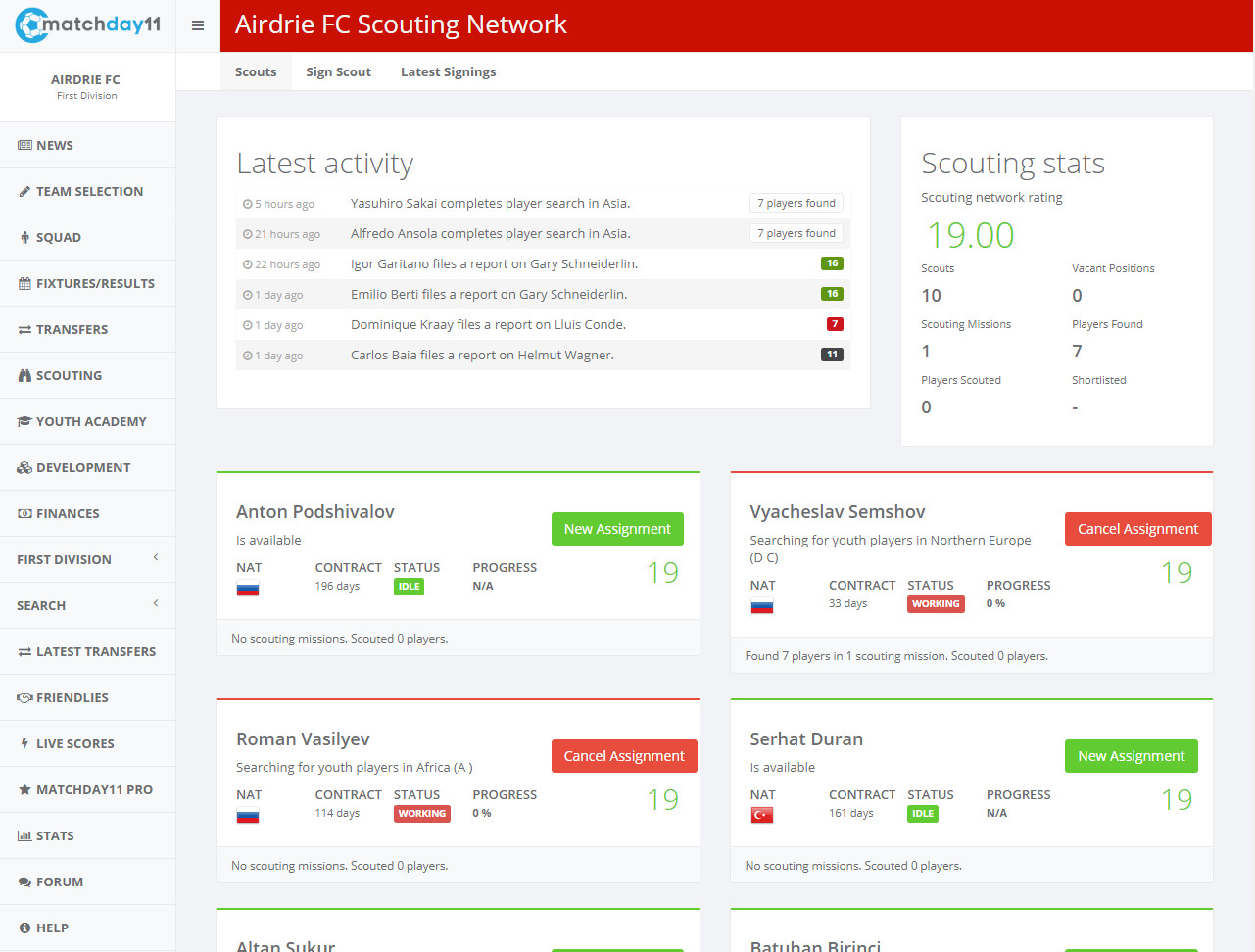Give Anton Podshivalov a New Assignment
The width and height of the screenshot is (1255, 952).
tap(617, 529)
